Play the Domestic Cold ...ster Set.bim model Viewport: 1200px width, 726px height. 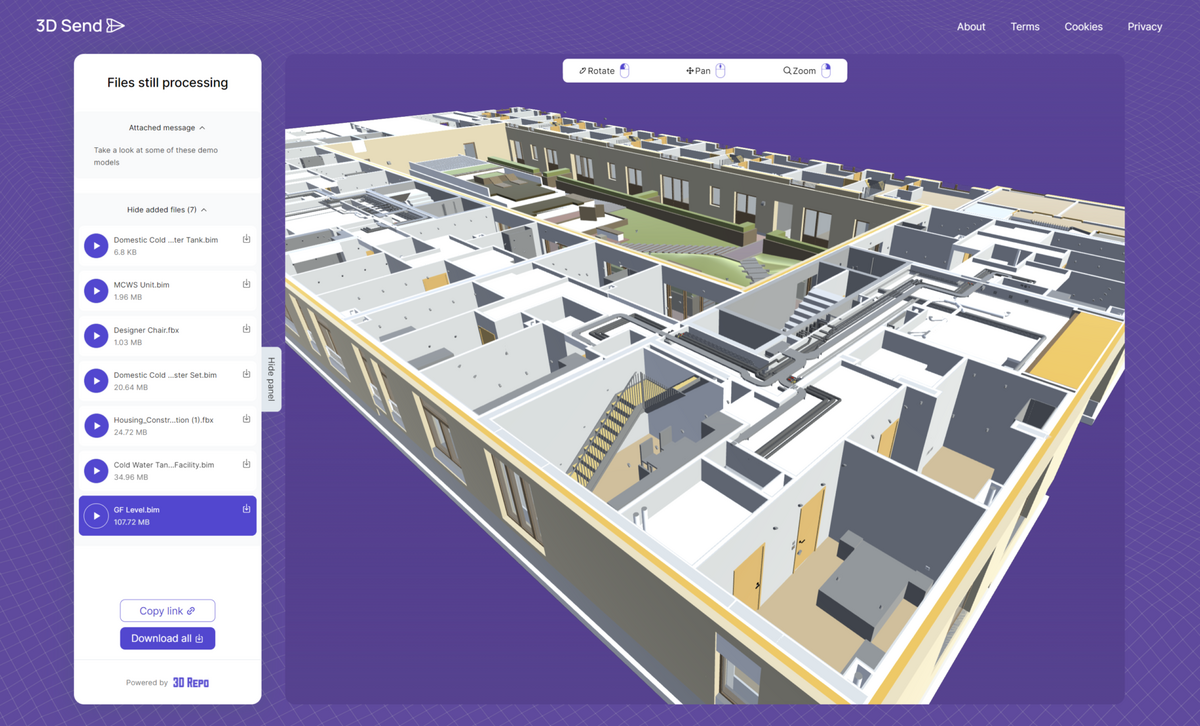pos(96,380)
